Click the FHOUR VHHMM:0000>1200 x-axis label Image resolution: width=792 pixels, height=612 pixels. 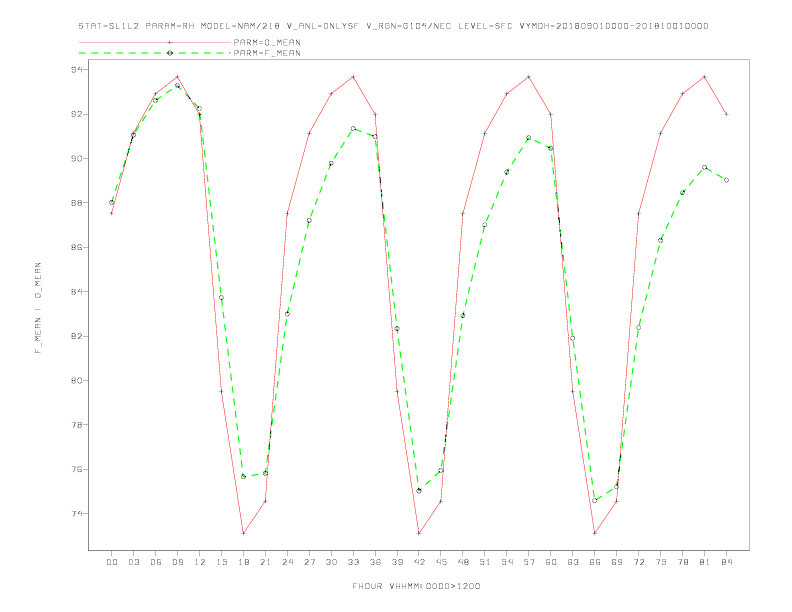[x=416, y=586]
